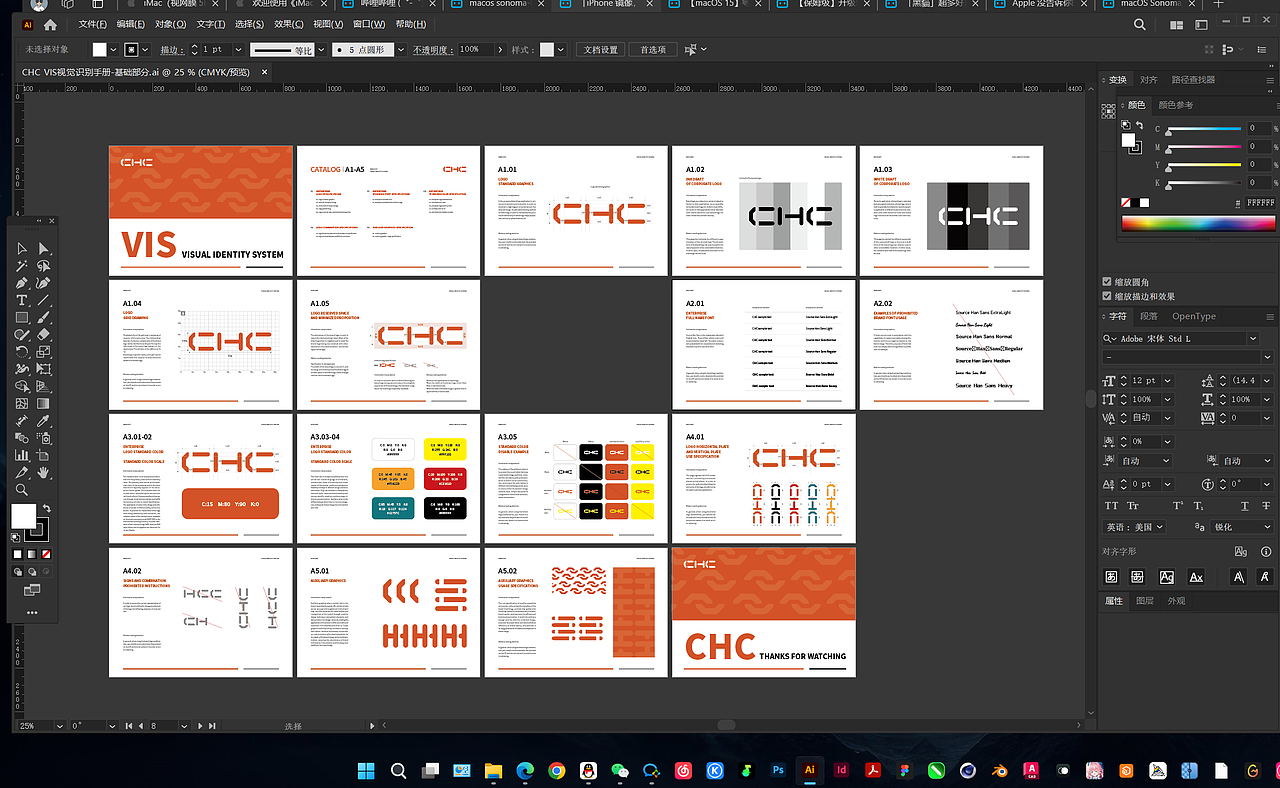
Task: Select the Lasso tool
Action: [44, 266]
